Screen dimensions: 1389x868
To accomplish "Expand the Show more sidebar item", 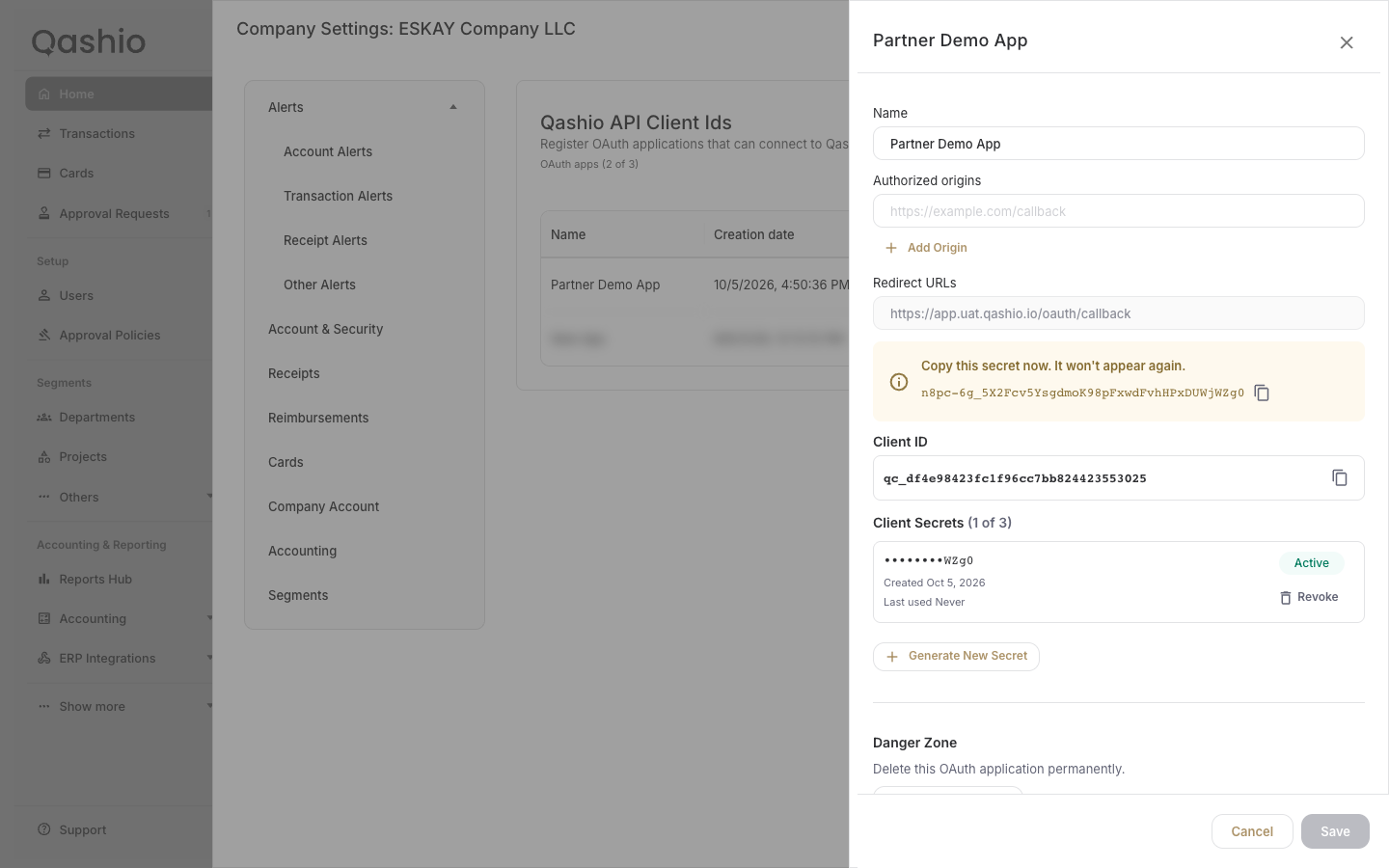I will [209, 706].
